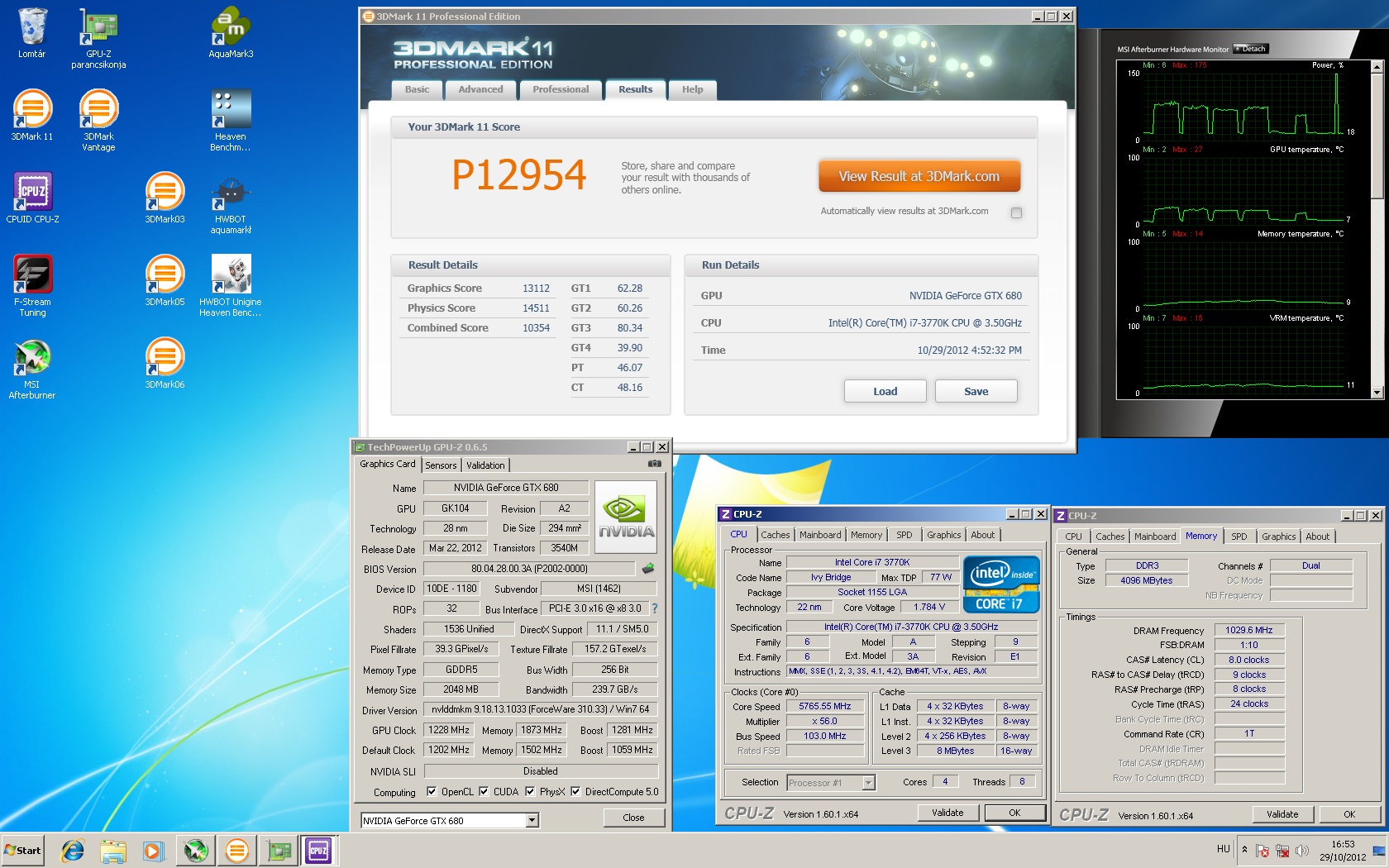Launch AquaMark3 from the desktop

coord(231,33)
